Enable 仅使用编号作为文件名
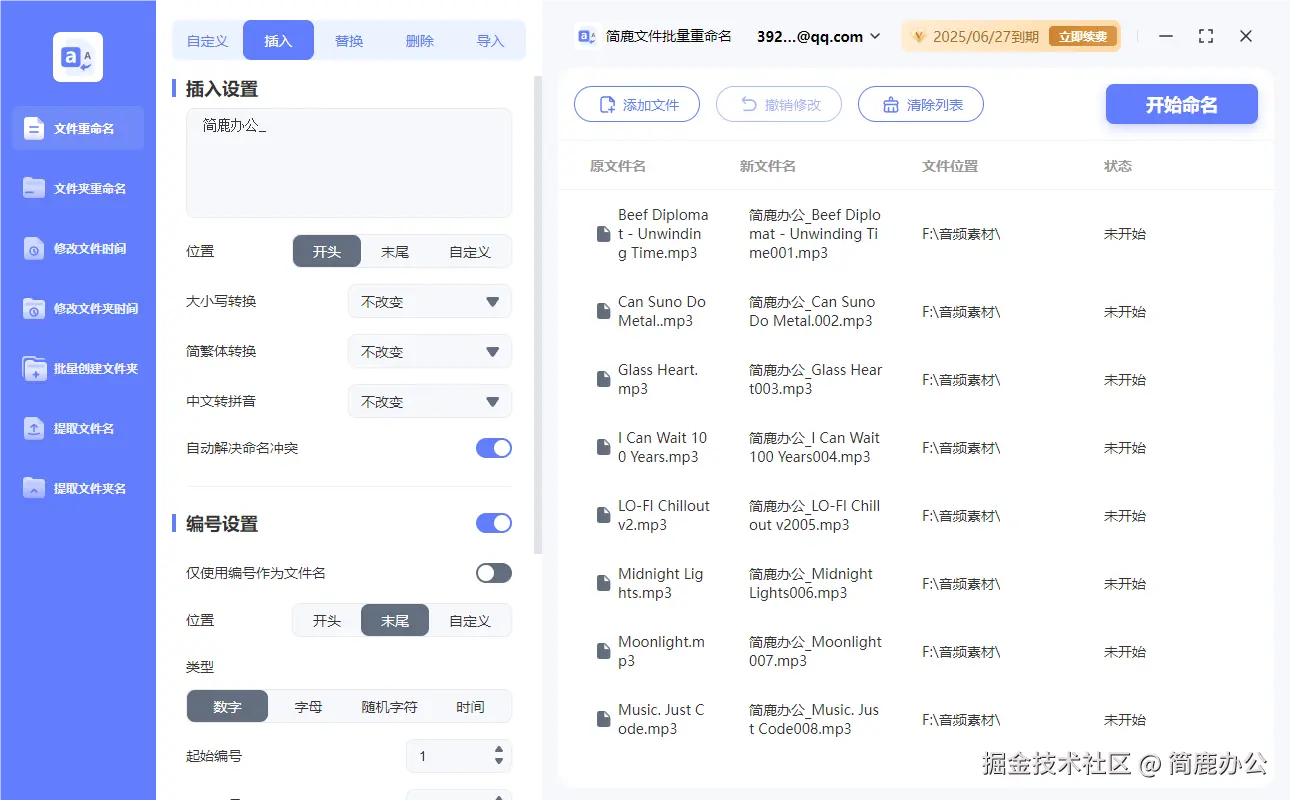 coord(493,572)
